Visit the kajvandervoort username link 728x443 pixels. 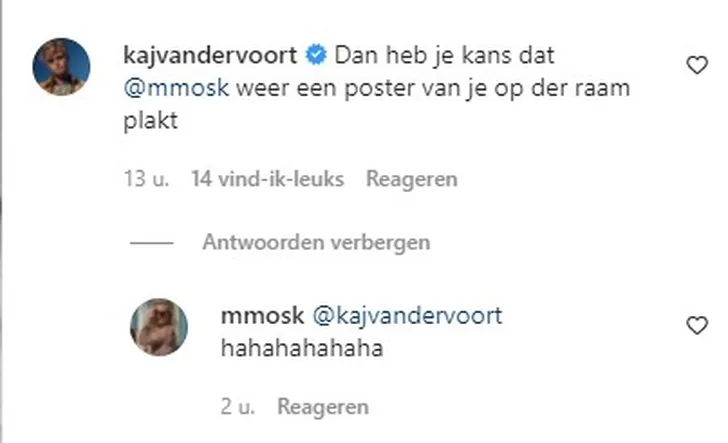210,55
